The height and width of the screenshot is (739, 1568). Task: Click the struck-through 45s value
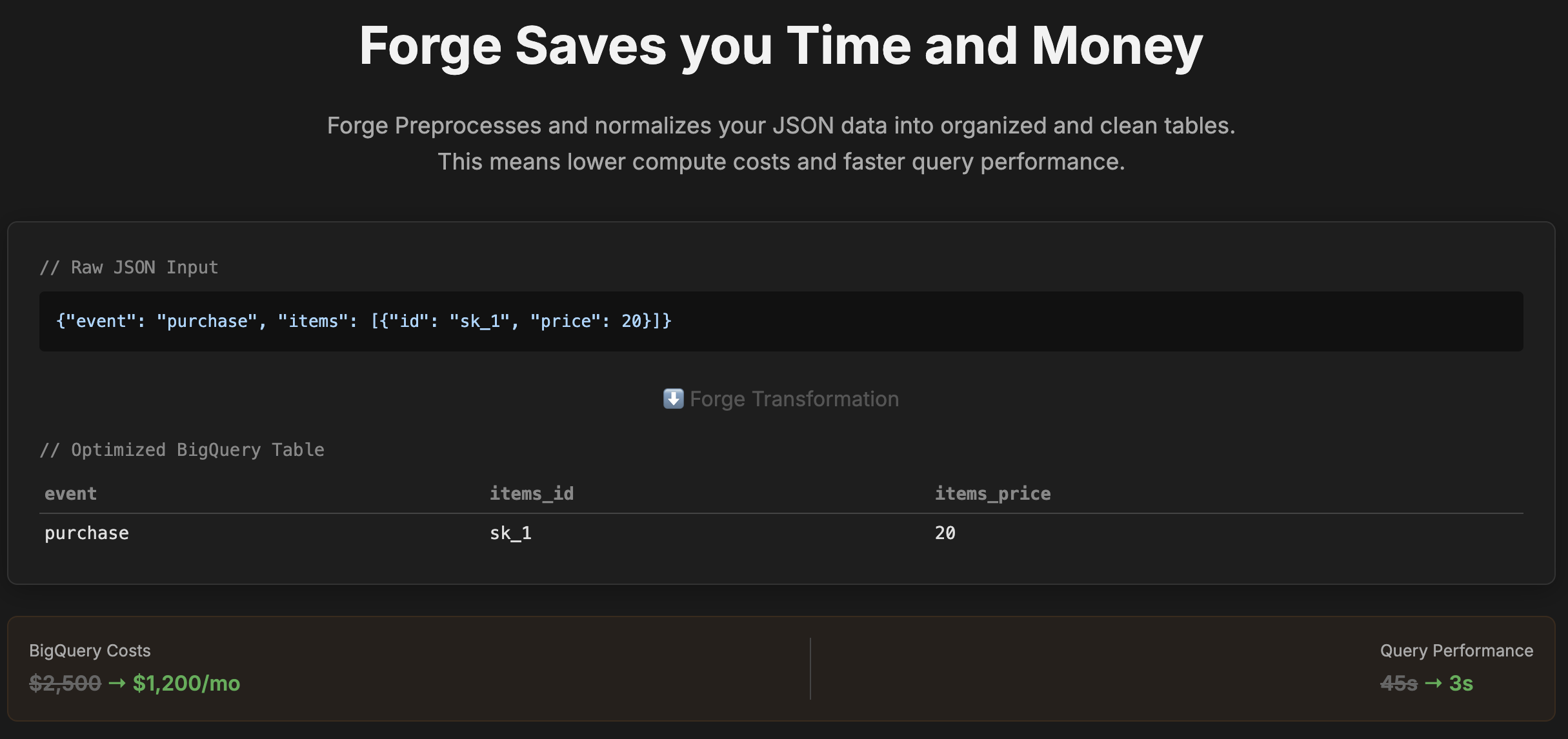[x=1398, y=684]
